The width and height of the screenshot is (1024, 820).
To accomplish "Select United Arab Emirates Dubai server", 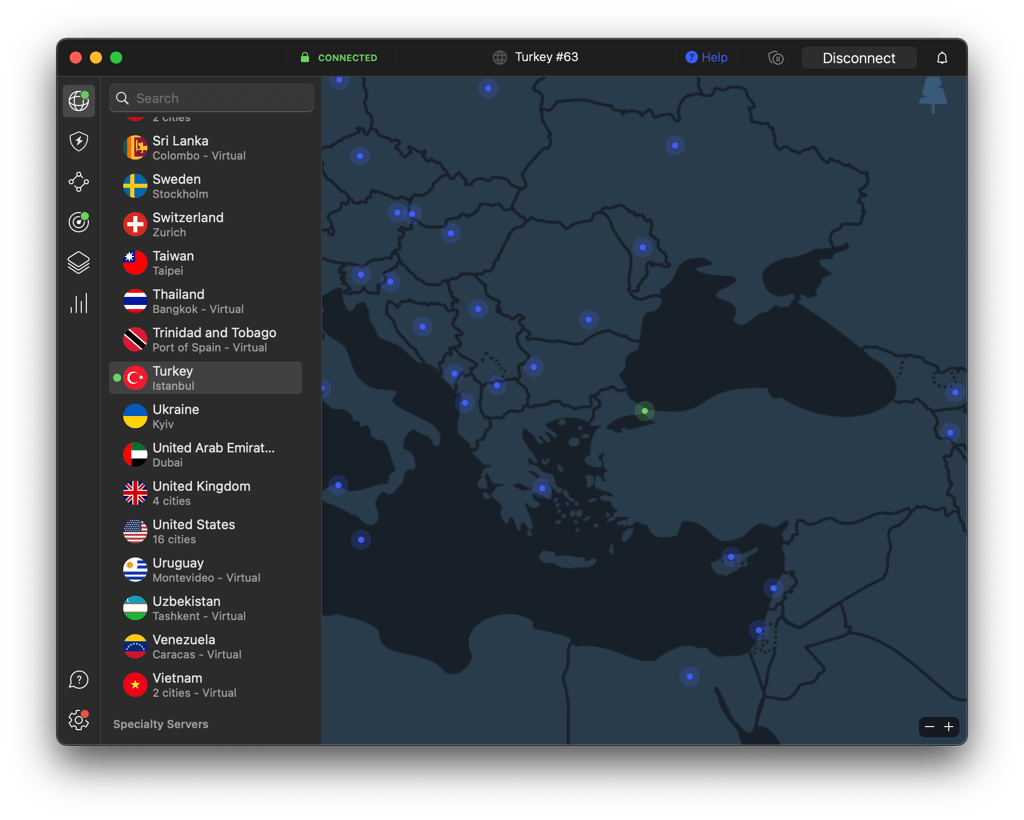I will click(x=206, y=454).
